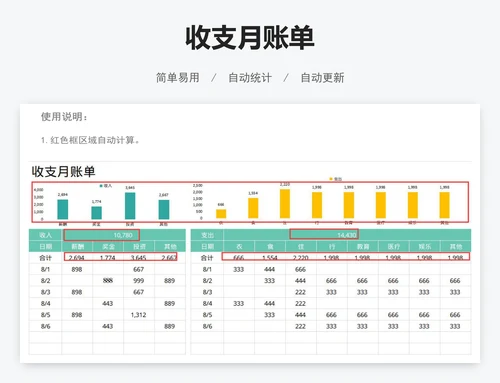Viewport: 500px width, 383px height.
Task: Click the 食 column header
Action: 270,247
